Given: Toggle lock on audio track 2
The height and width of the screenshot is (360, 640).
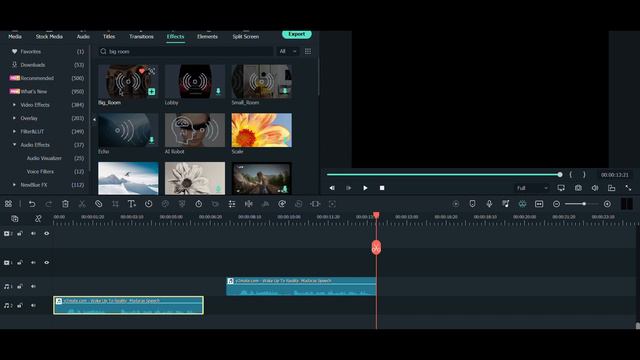Looking at the screenshot, I should pyautogui.click(x=20, y=305).
